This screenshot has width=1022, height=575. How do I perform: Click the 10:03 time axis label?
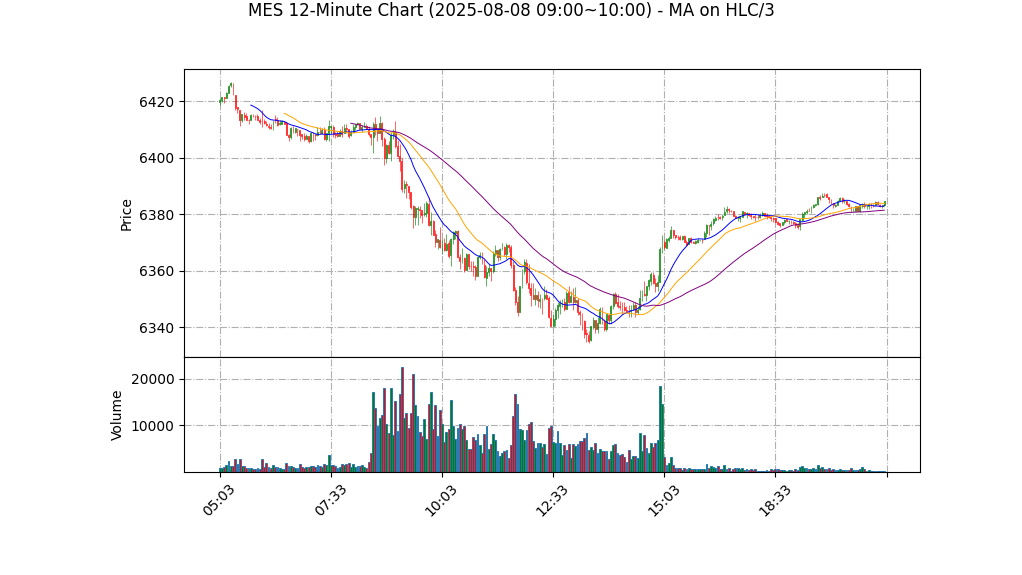coord(440,501)
